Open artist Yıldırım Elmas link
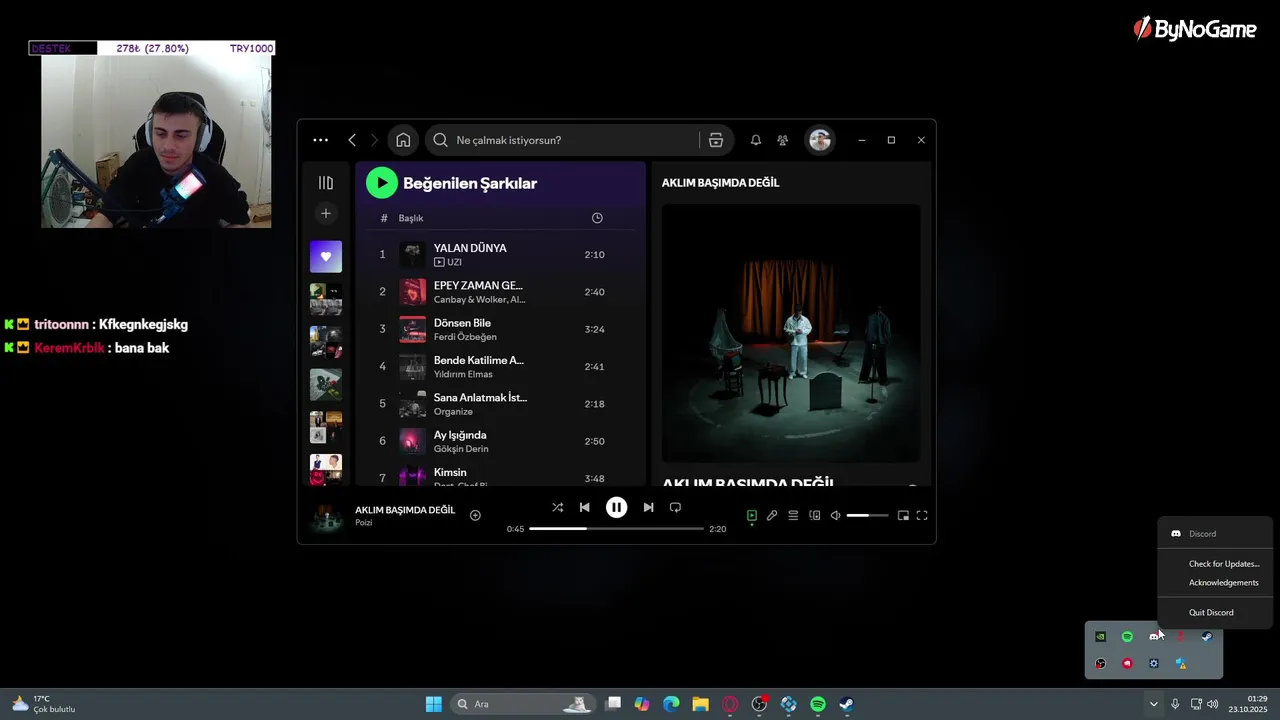Image resolution: width=1280 pixels, height=720 pixels. [x=463, y=374]
